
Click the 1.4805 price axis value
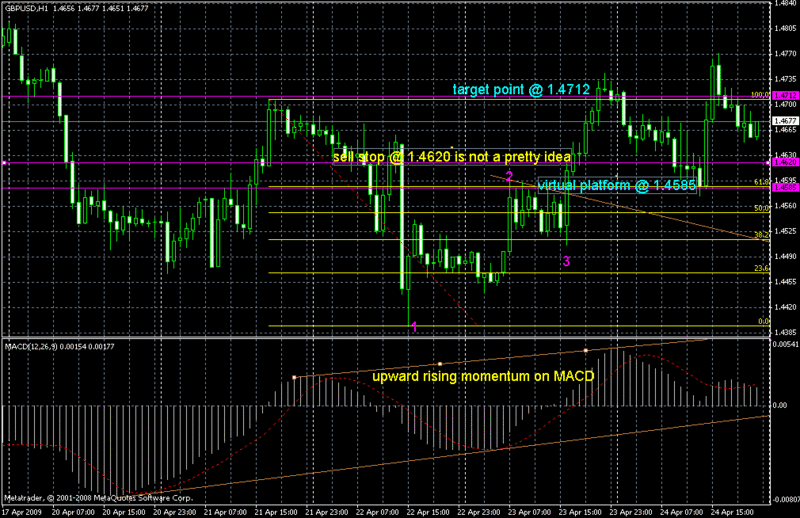[x=786, y=29]
